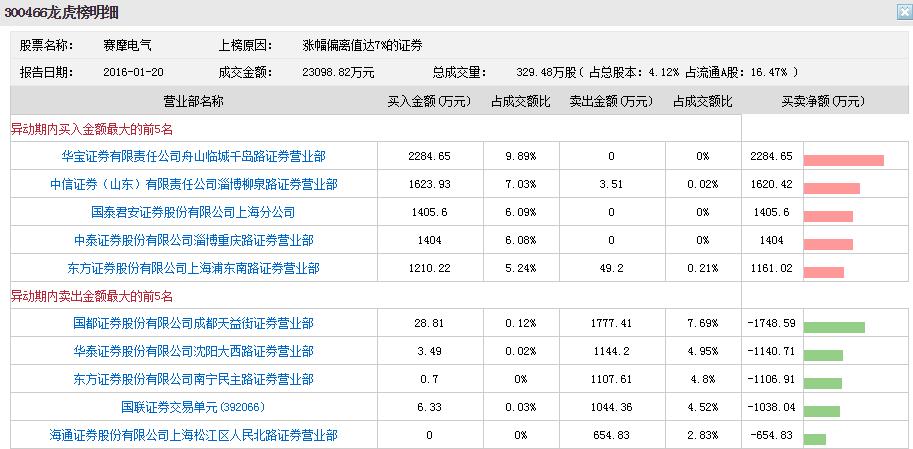Select sell amount 1777.41 cell
This screenshot has height=449, width=913.
[x=611, y=323]
